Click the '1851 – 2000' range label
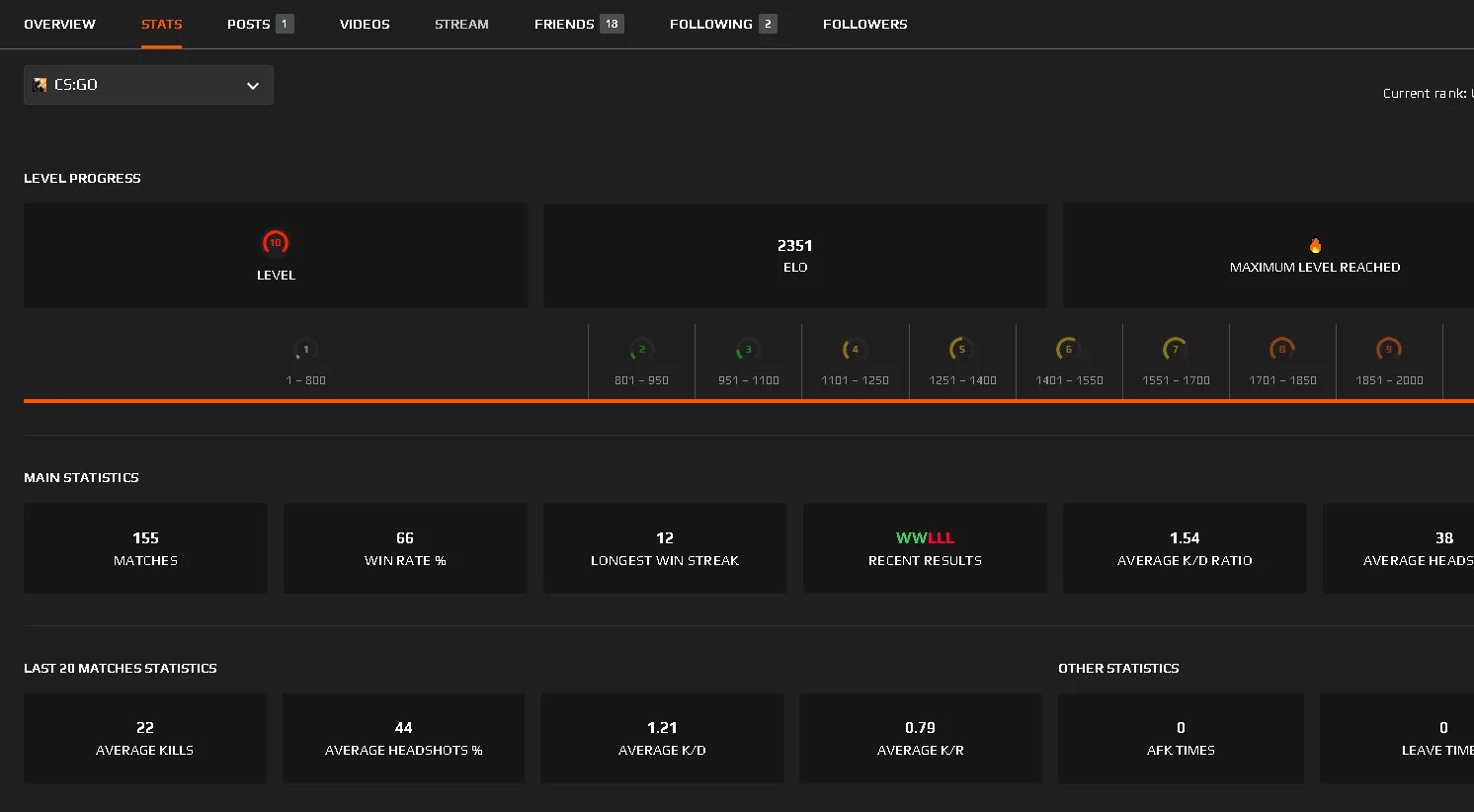 click(x=1388, y=380)
